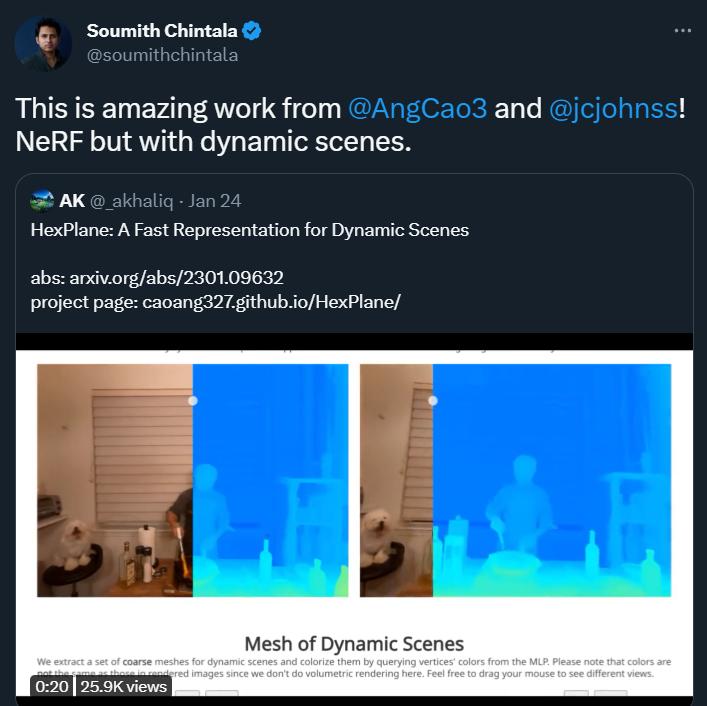Open the more options menu (three dots)

tap(682, 31)
